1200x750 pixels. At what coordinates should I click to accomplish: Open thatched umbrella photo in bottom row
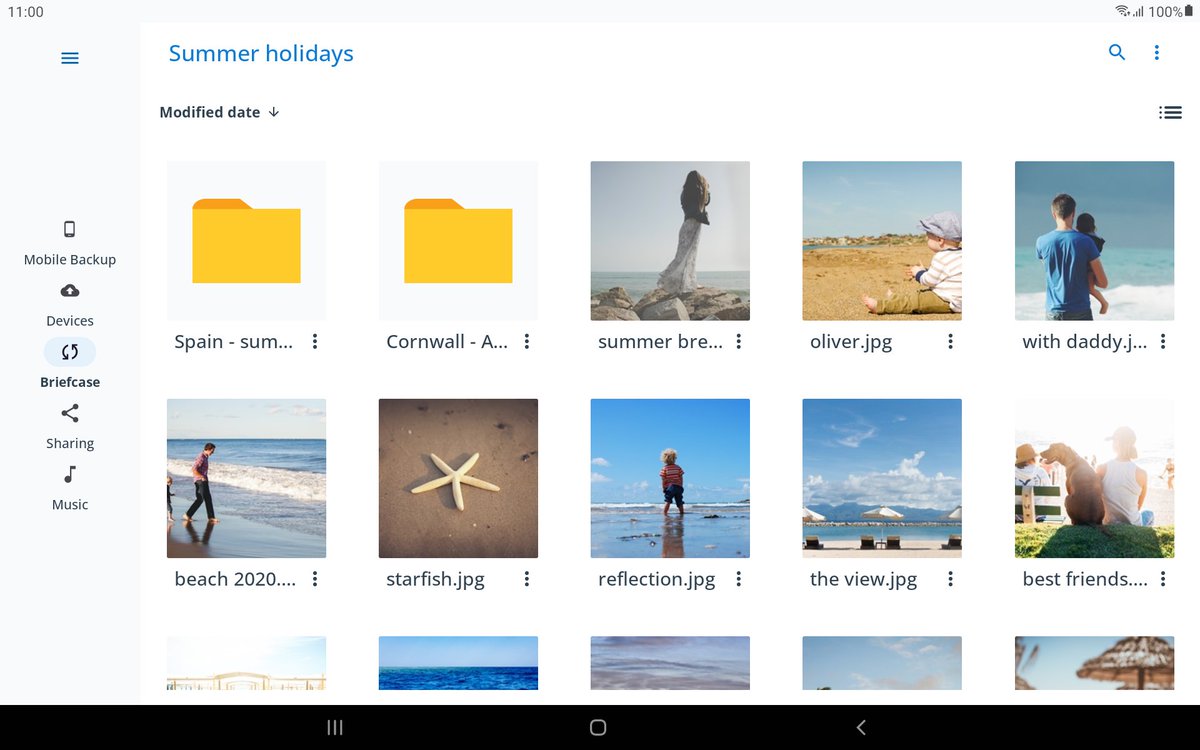(x=1094, y=663)
